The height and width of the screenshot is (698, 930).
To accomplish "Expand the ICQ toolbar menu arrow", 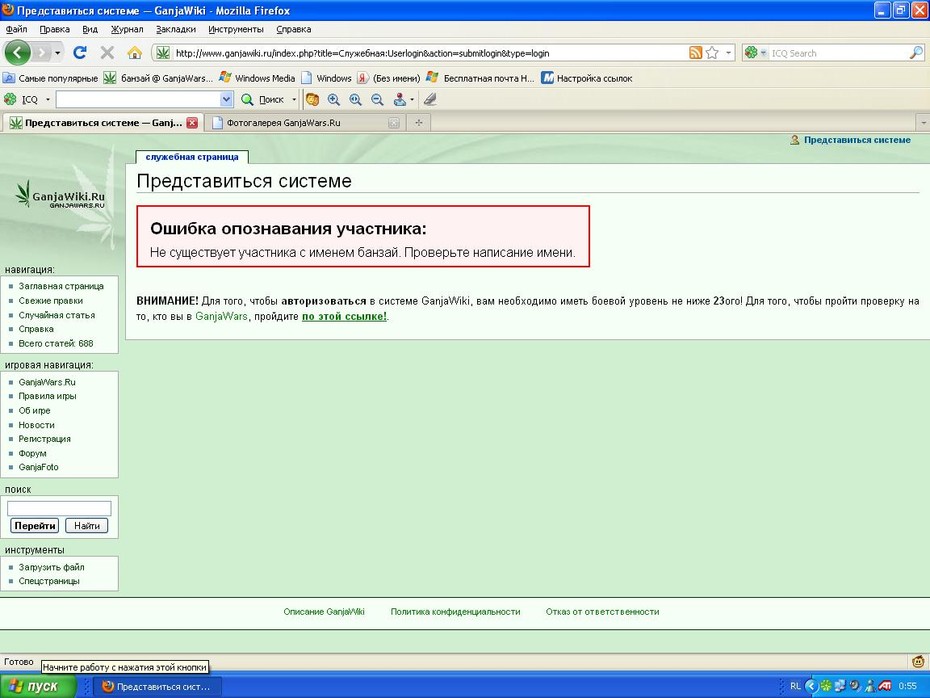I will [x=48, y=99].
